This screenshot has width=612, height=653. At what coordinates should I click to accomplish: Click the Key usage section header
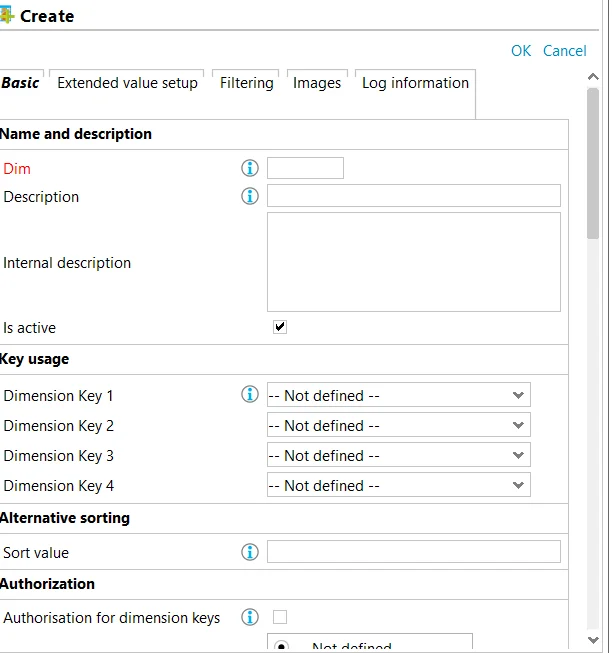tap(35, 359)
